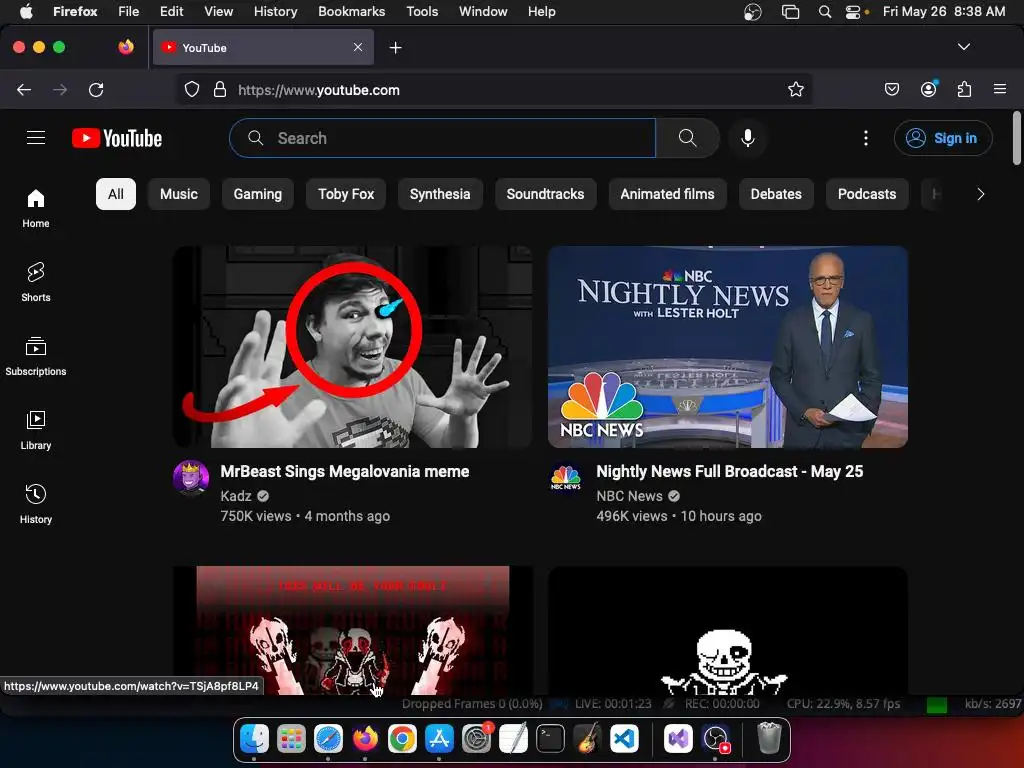Select the Gaming category chip
The image size is (1024, 768).
pyautogui.click(x=258, y=194)
